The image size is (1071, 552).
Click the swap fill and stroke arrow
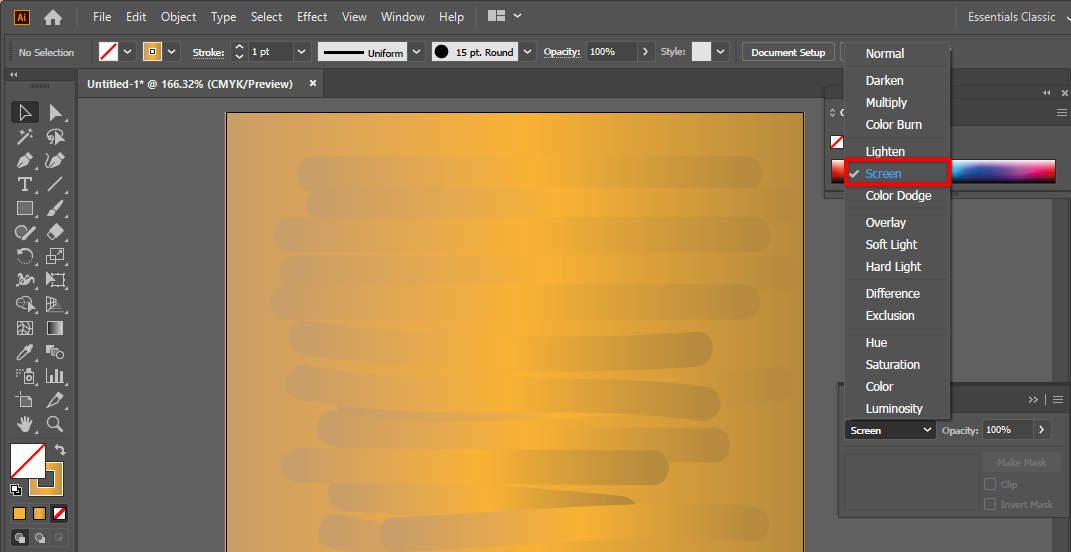(60, 451)
